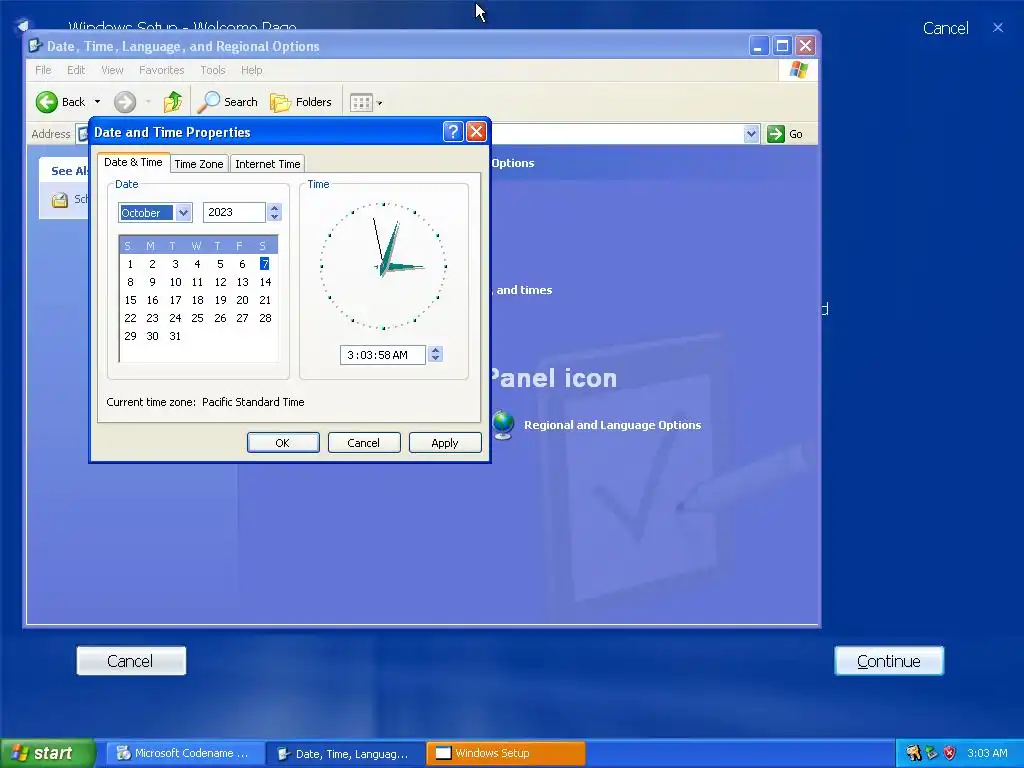Click the help question mark in Date and Time Properties

[453, 132]
